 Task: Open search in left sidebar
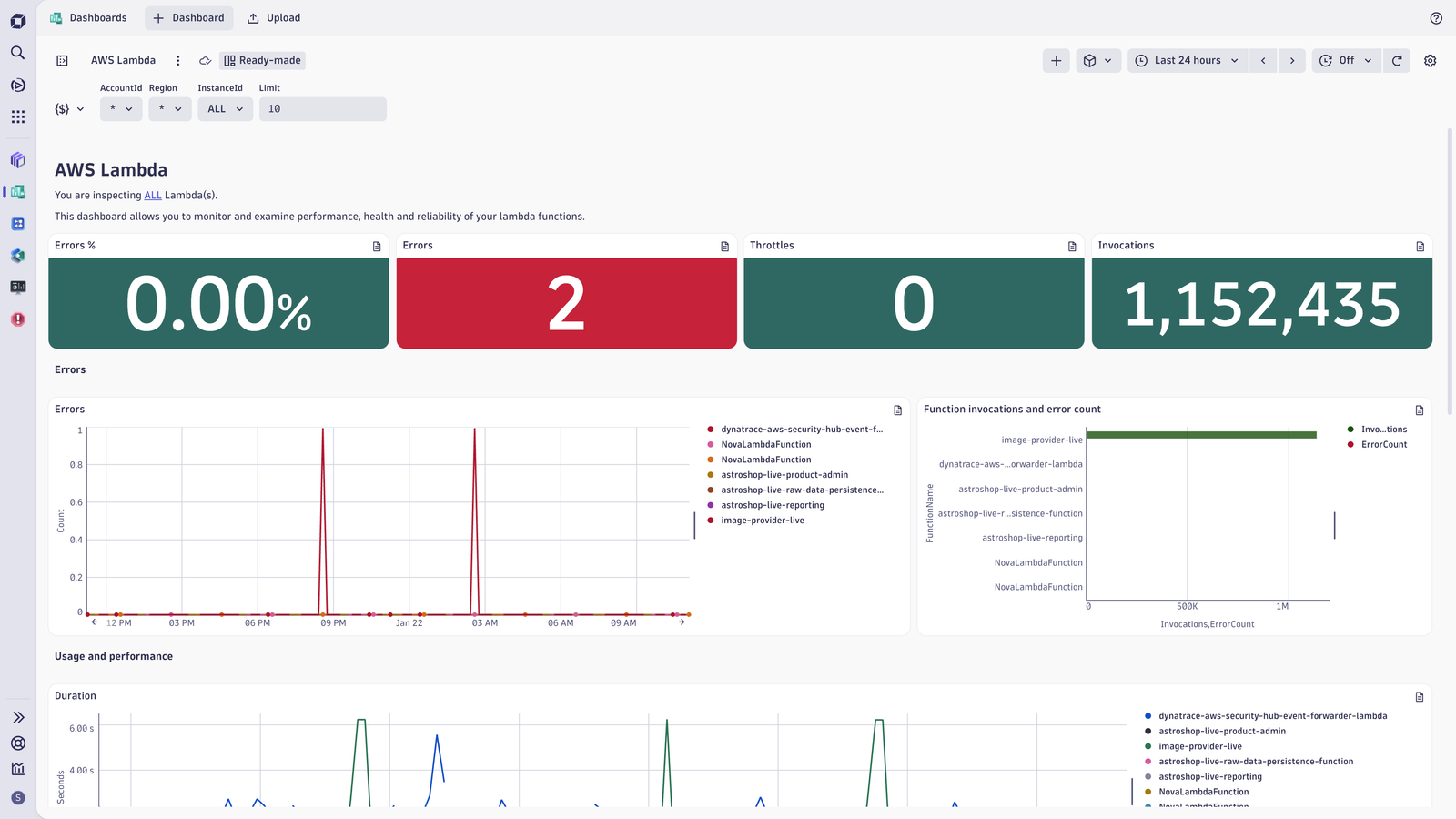pyautogui.click(x=17, y=53)
